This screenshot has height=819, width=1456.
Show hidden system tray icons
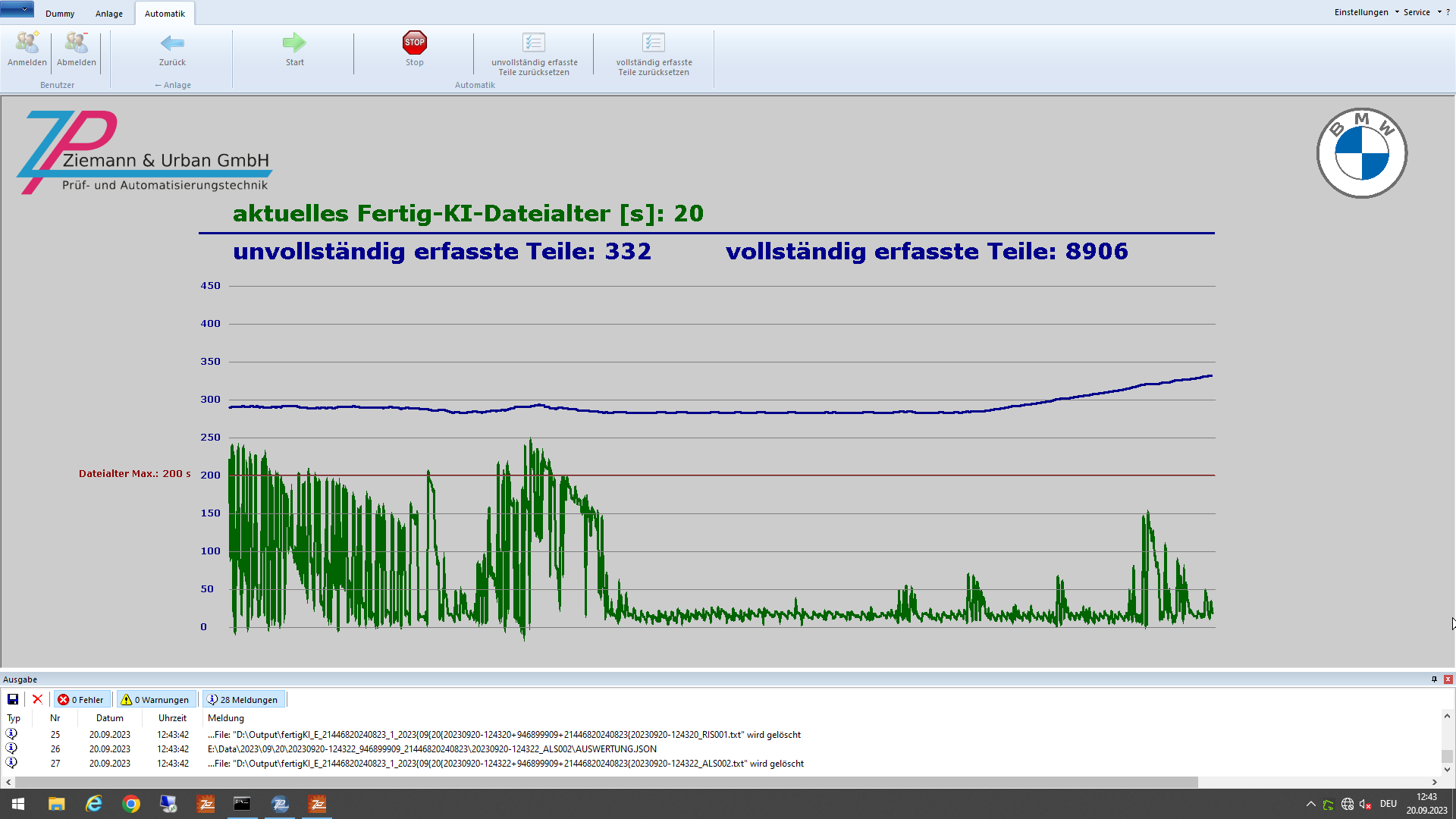1310,804
